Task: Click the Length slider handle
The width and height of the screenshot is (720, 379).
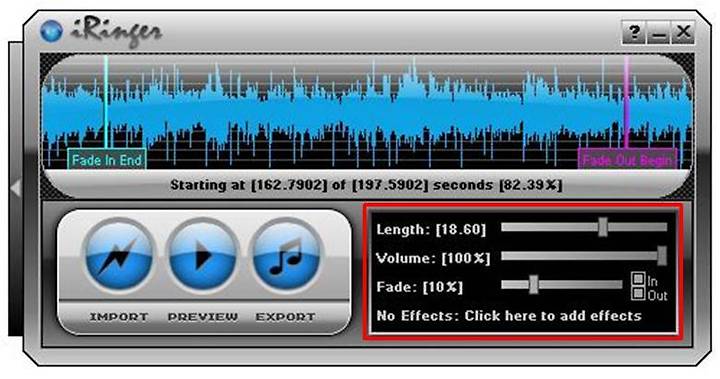Action: [x=603, y=227]
